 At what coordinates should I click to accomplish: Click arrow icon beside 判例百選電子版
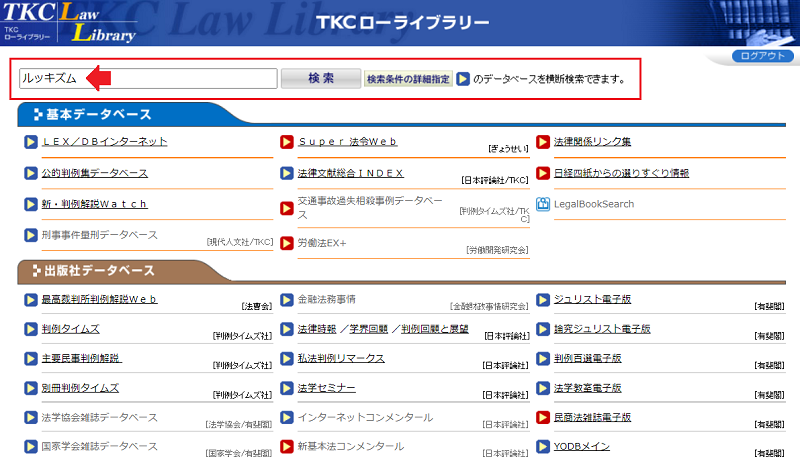[x=543, y=359]
